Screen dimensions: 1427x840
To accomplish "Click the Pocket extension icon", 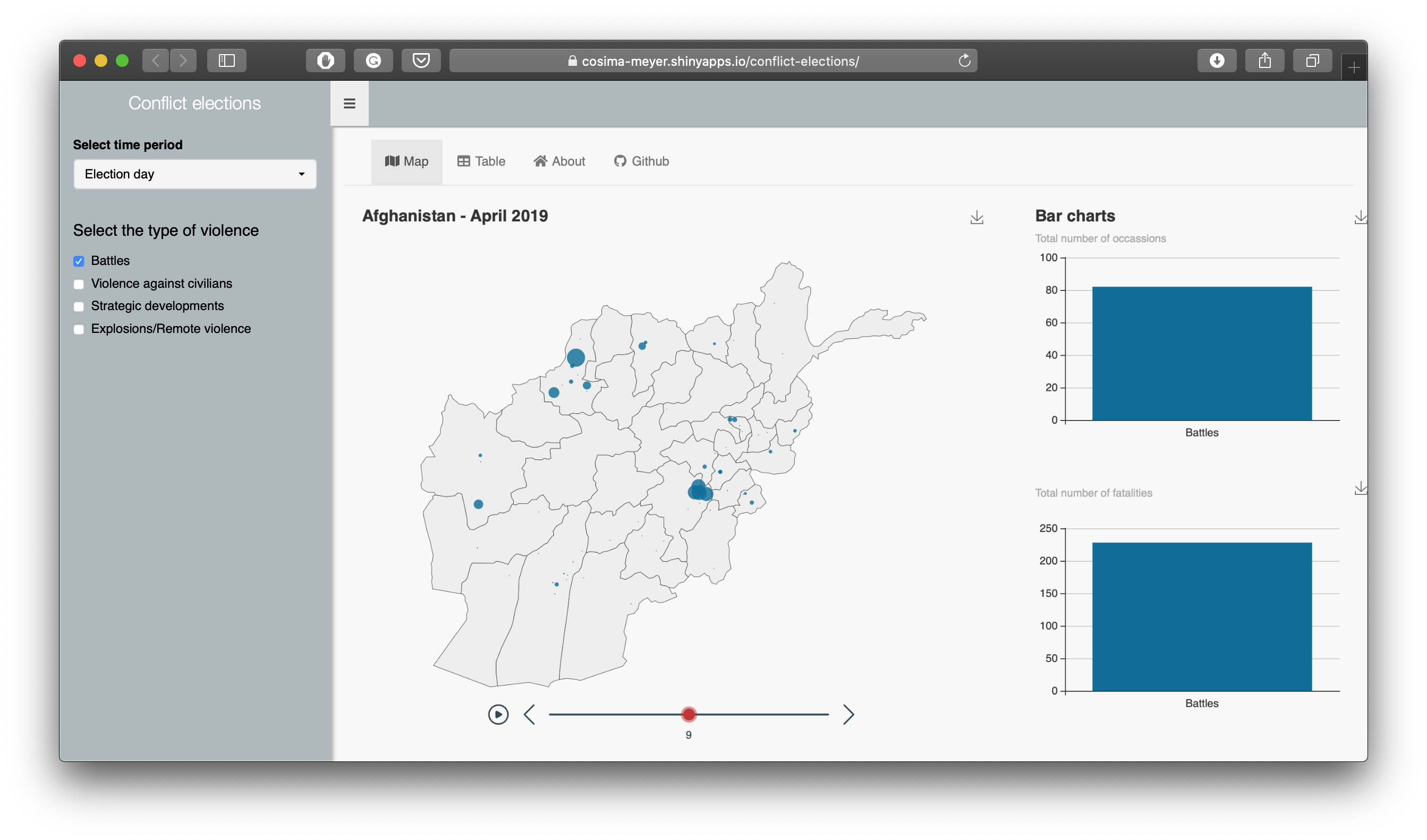I will 421,61.
